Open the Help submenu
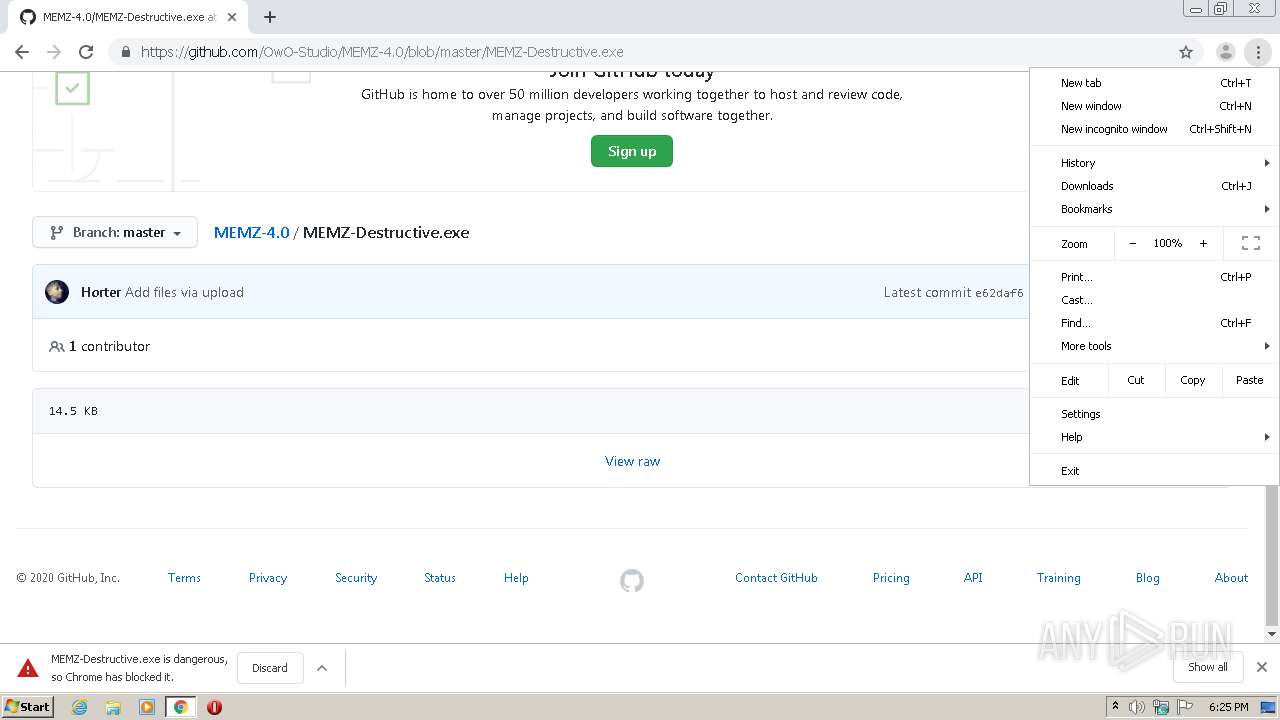Viewport: 1280px width, 720px height. click(1155, 437)
